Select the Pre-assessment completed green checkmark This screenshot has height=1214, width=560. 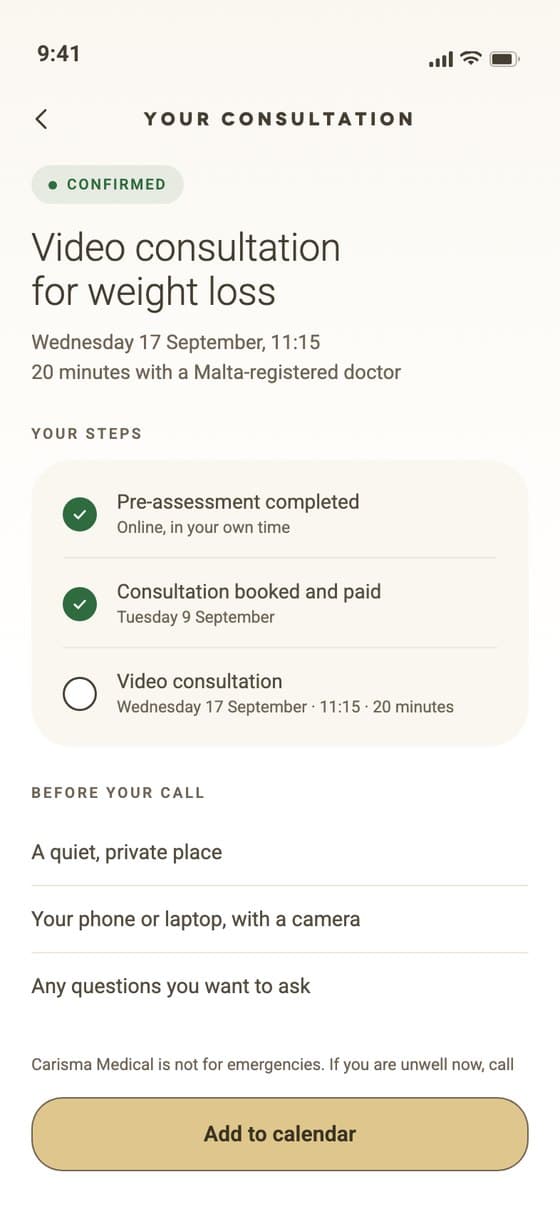point(80,514)
